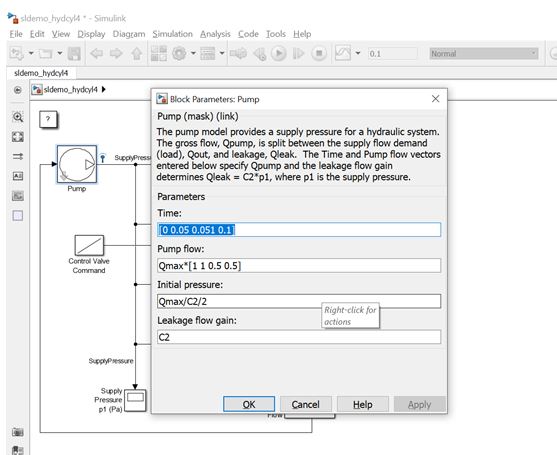This screenshot has width=557, height=455.
Task: Expand the configuration gear dropdown arrow
Action: pyautogui.click(x=193, y=54)
